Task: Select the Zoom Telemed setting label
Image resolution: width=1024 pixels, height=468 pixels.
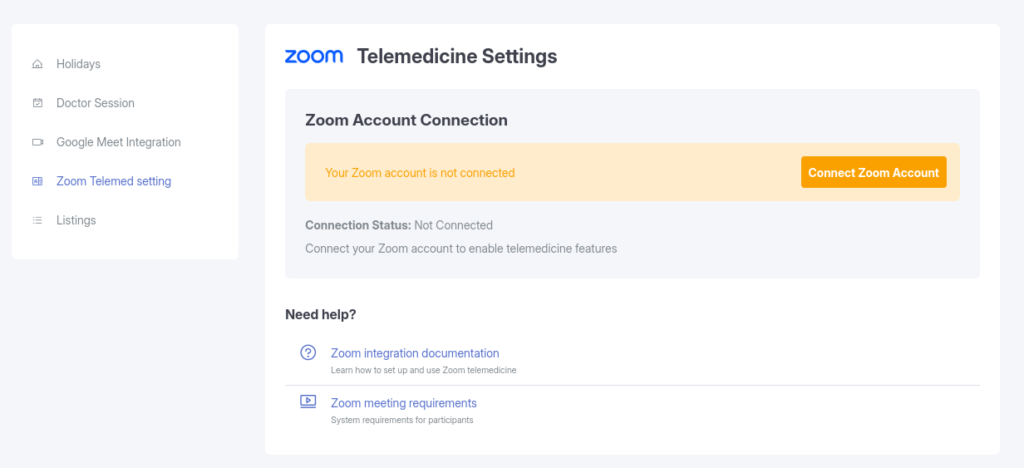Action: [x=113, y=181]
